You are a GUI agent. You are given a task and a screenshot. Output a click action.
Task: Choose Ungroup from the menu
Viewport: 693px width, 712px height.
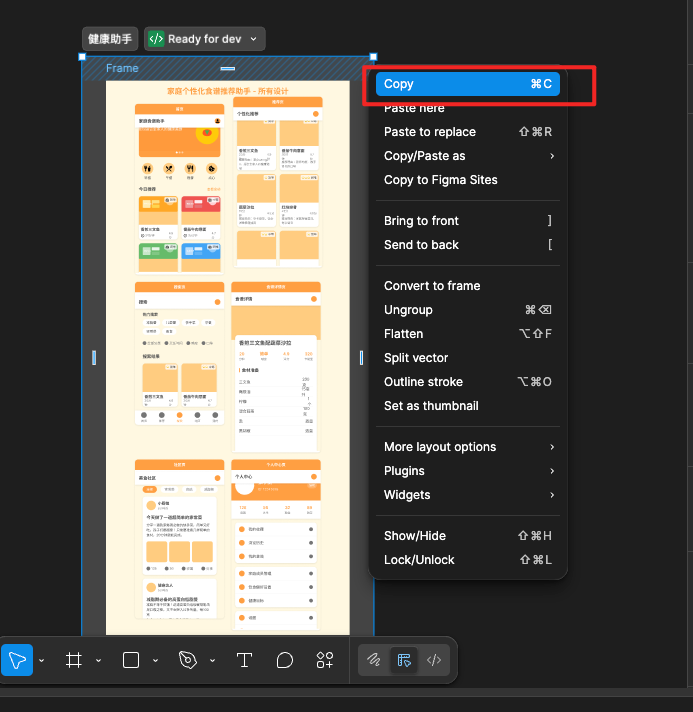click(468, 310)
